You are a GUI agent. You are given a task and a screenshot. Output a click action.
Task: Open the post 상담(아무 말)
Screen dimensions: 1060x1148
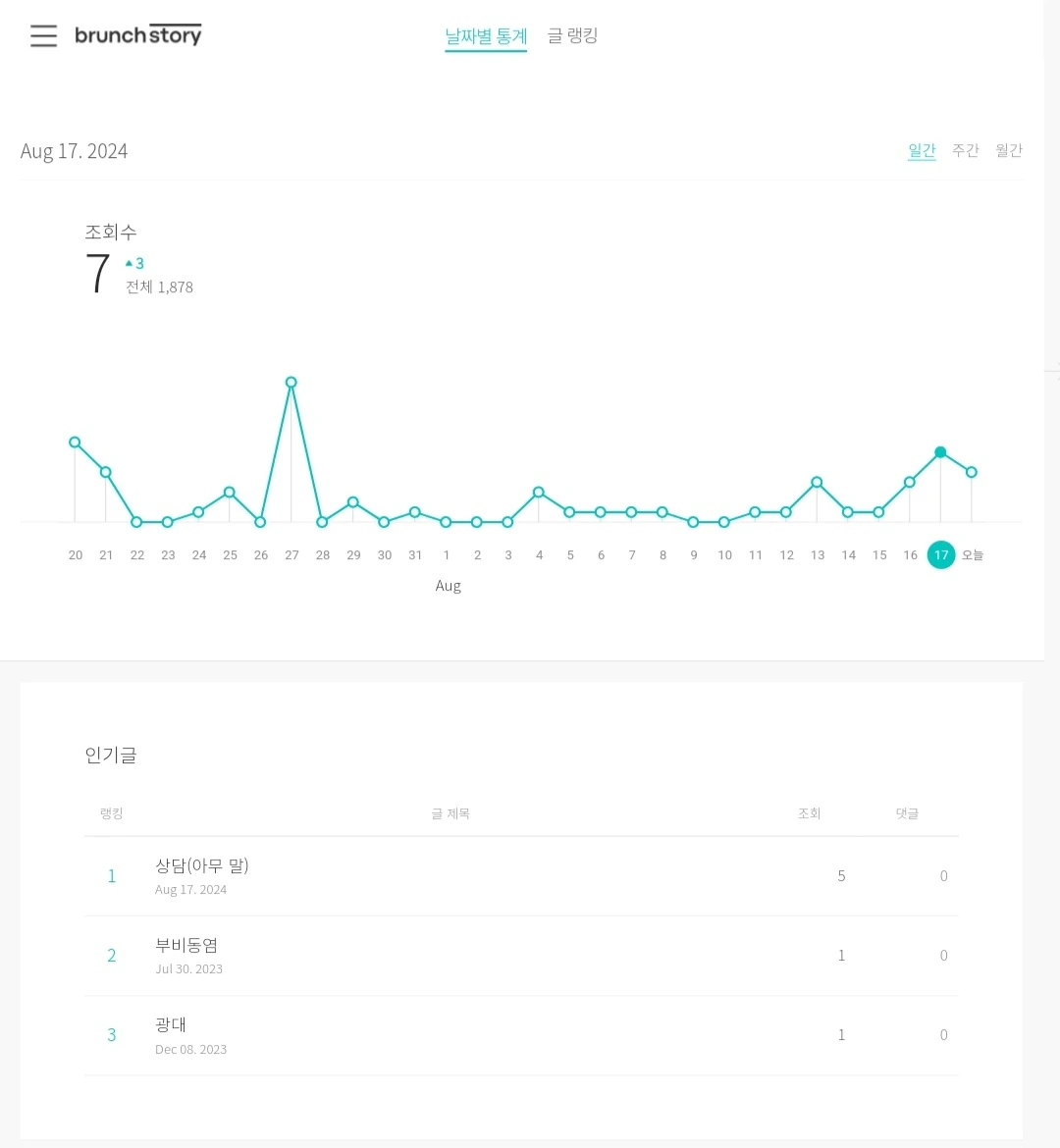pyautogui.click(x=202, y=865)
